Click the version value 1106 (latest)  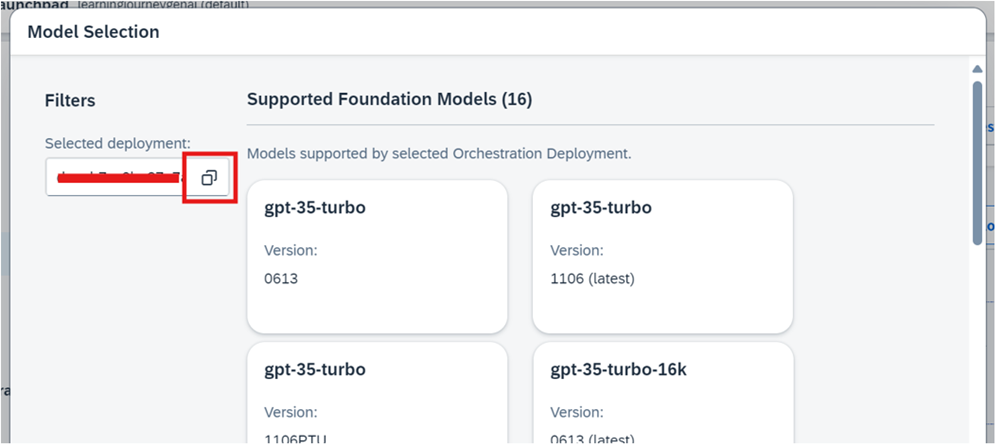click(x=592, y=279)
